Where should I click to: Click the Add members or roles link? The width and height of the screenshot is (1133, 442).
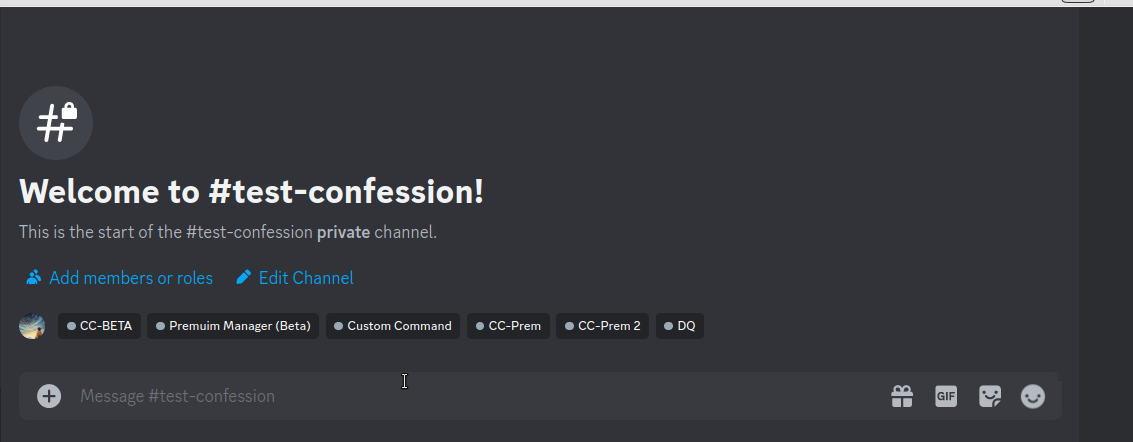(131, 278)
